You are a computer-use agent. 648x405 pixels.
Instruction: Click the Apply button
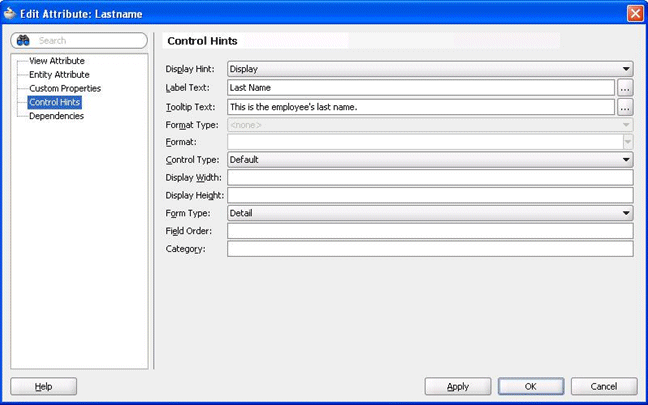(x=458, y=386)
